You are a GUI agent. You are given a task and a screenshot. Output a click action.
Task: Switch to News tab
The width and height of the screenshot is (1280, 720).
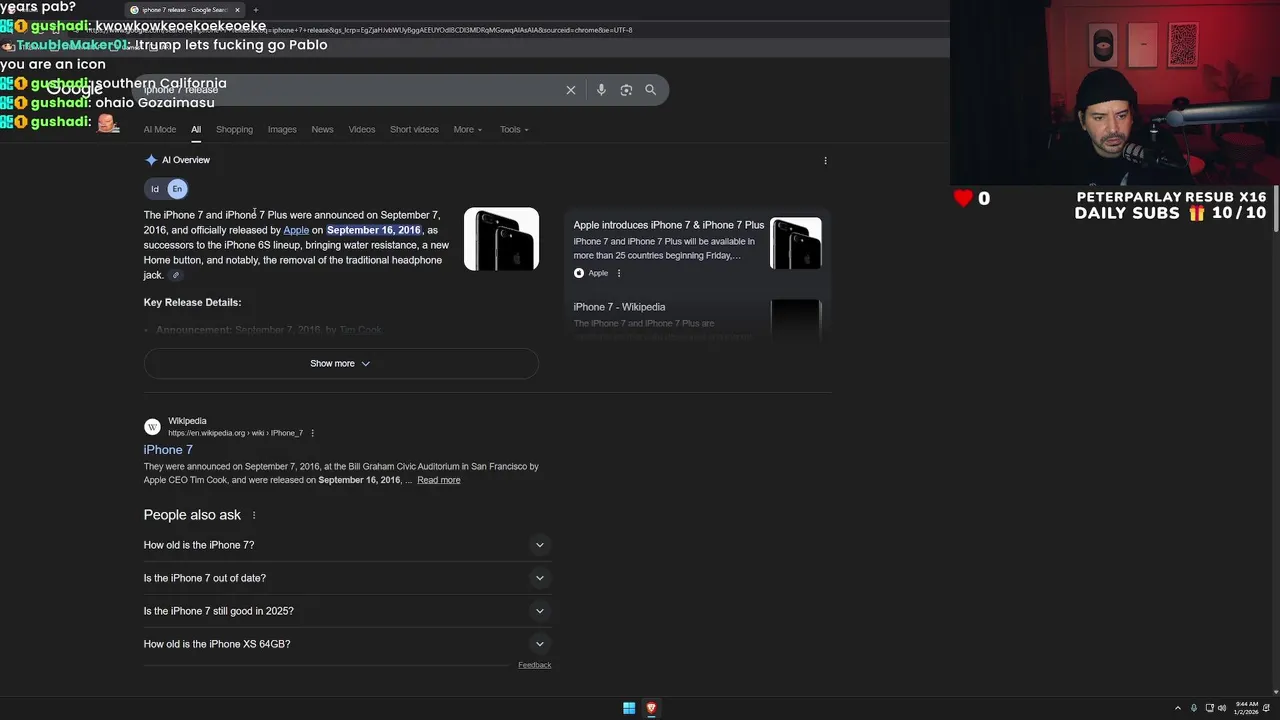pyautogui.click(x=322, y=129)
